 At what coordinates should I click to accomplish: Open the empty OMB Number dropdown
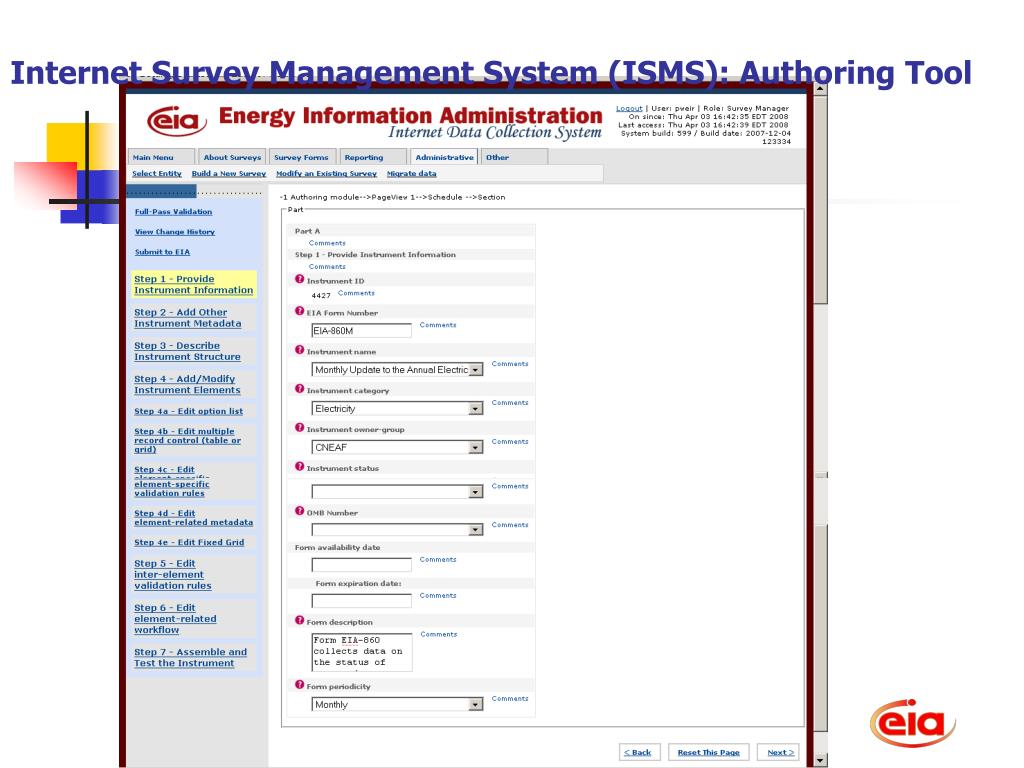point(476,530)
